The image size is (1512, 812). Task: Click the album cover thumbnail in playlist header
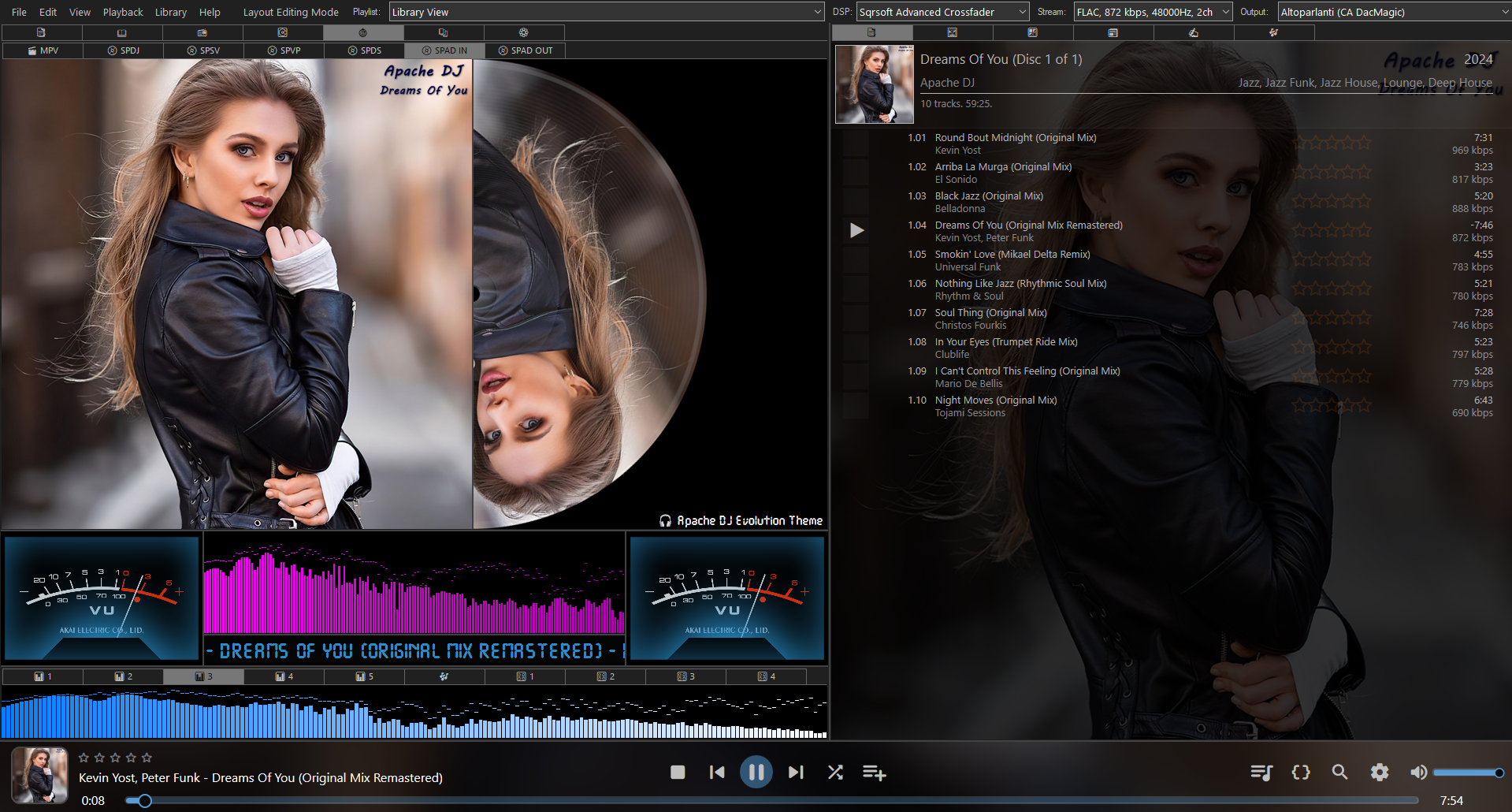(x=875, y=84)
